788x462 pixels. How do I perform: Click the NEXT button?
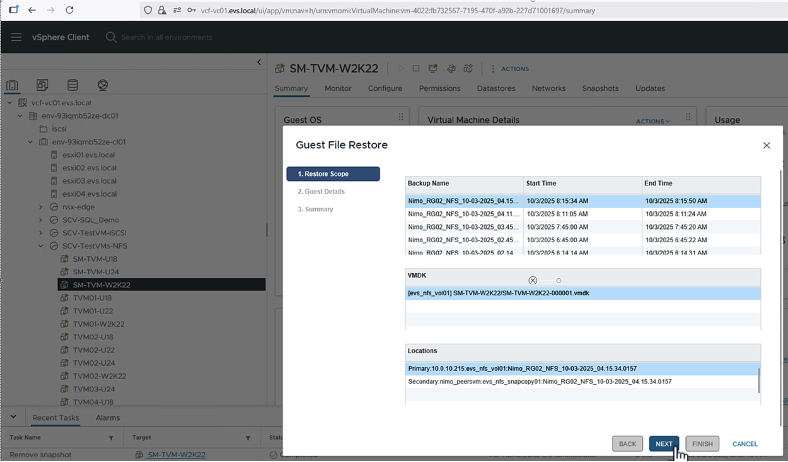tap(664, 444)
